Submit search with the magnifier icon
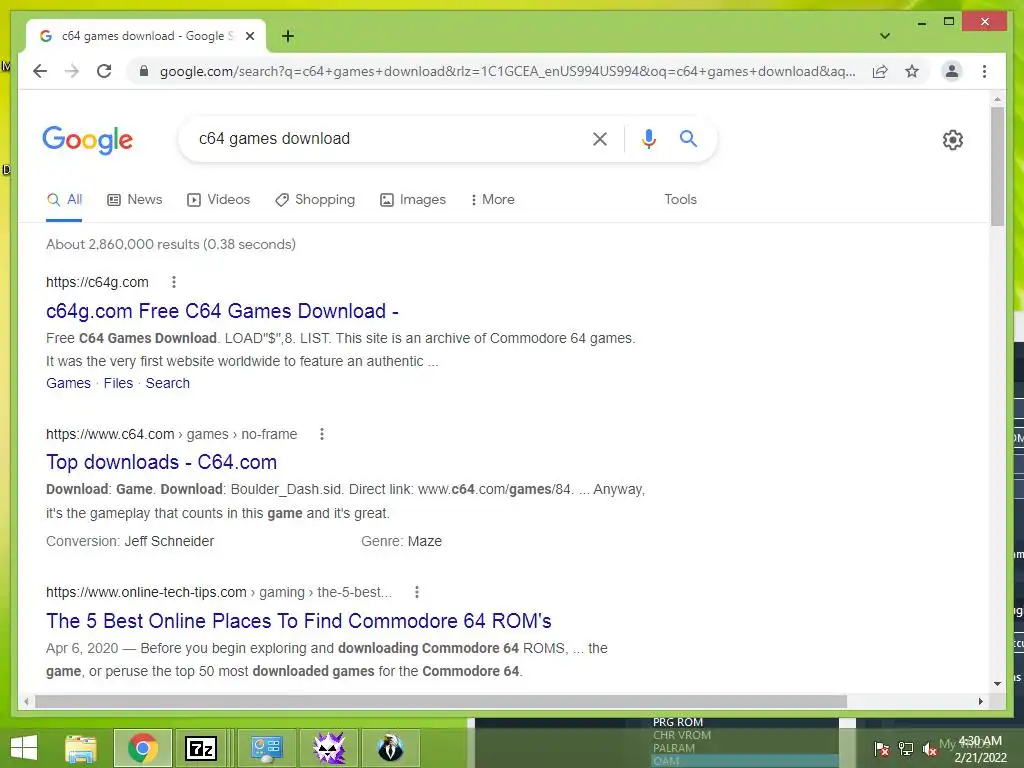The height and width of the screenshot is (768, 1024). 688,138
